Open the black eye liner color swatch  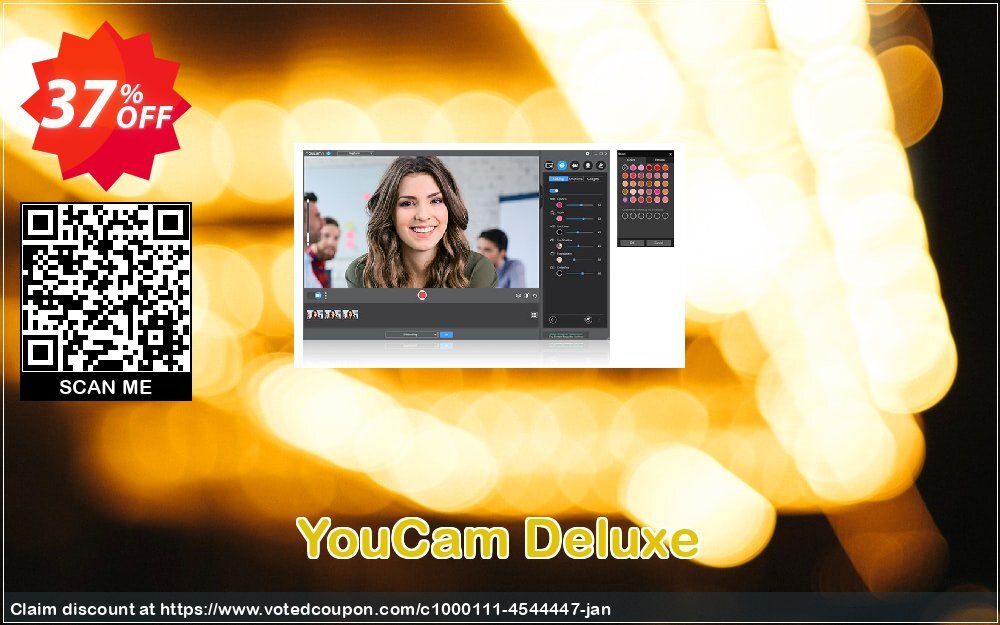tap(559, 232)
